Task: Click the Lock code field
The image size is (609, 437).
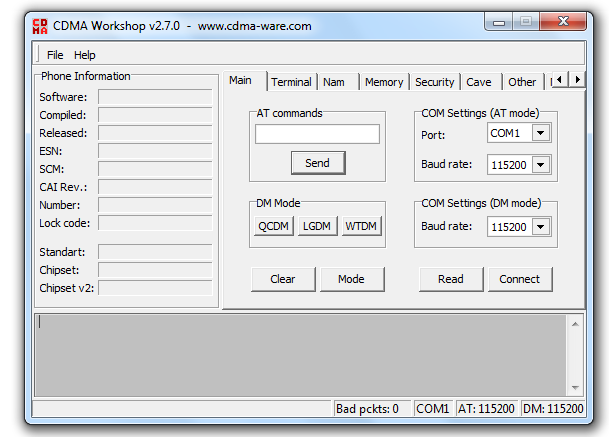Action: click(155, 223)
